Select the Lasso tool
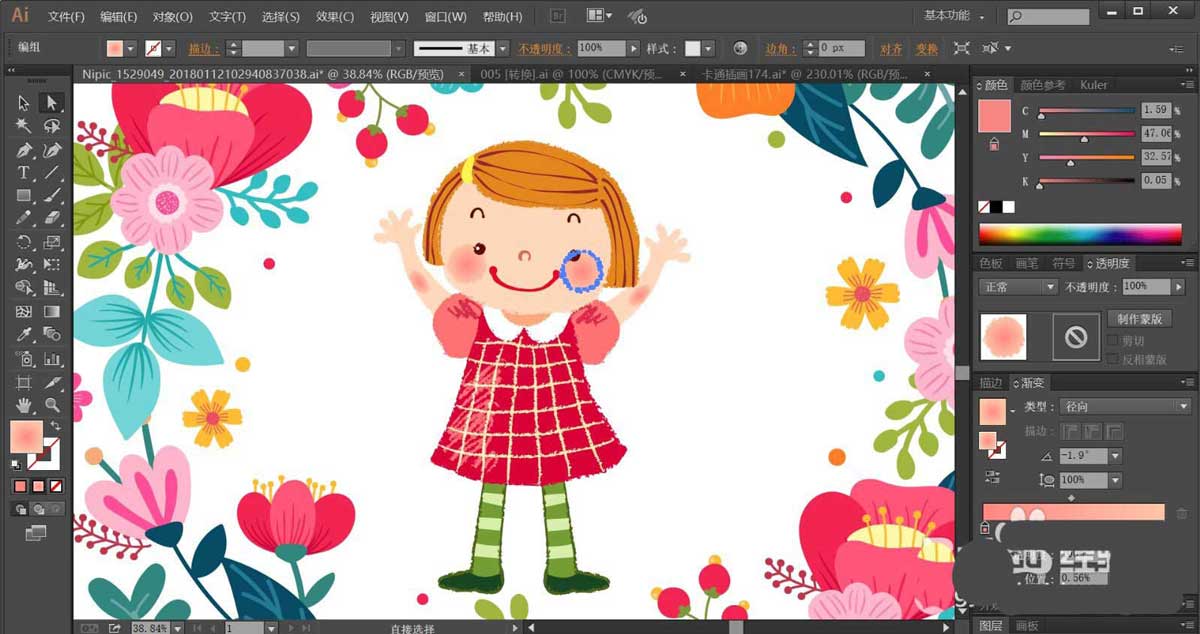1200x634 pixels. 52,126
